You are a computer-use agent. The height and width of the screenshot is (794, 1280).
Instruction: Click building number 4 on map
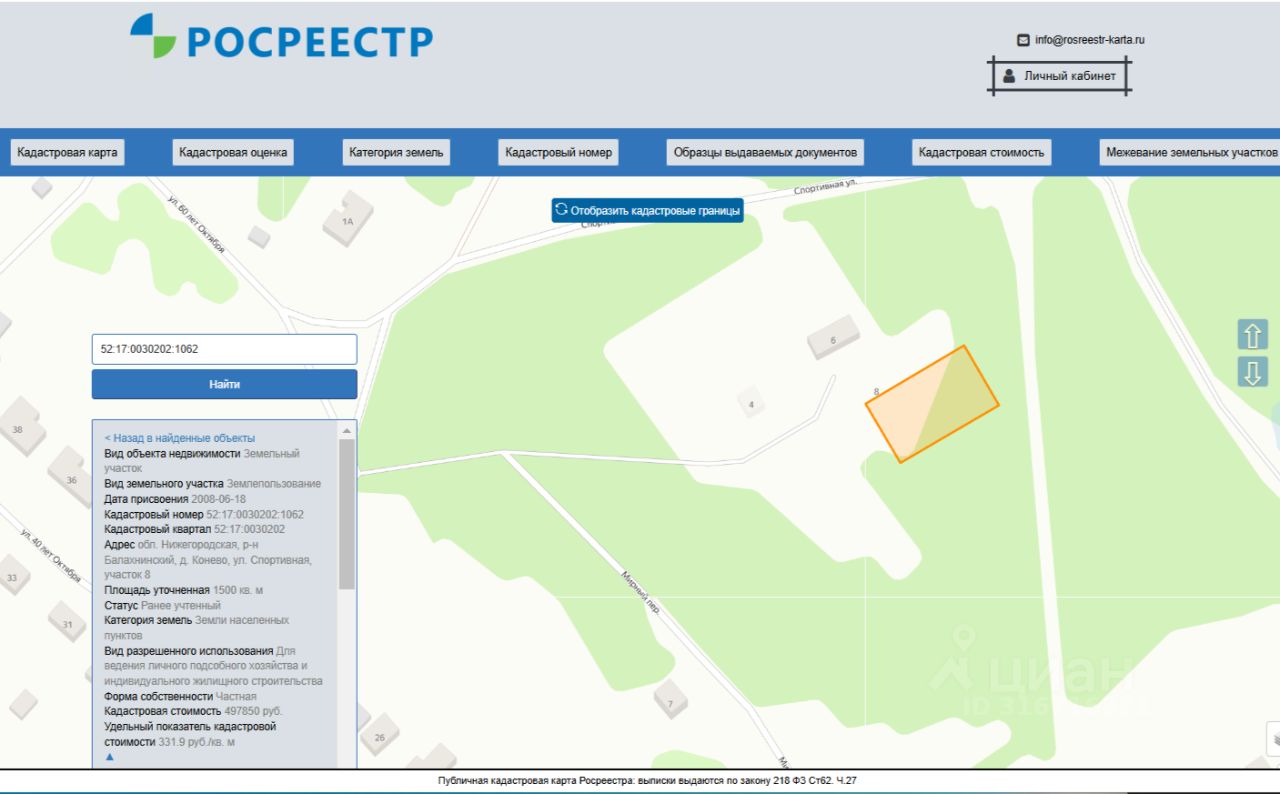751,404
